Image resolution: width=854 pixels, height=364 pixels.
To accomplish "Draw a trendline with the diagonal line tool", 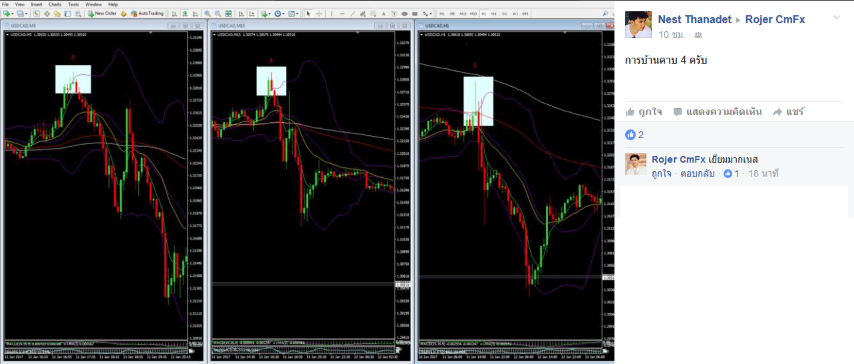I will (352, 14).
